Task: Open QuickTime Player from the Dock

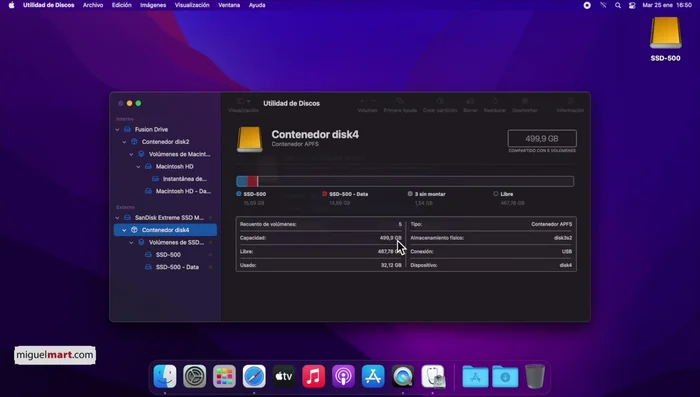Action: click(x=403, y=376)
